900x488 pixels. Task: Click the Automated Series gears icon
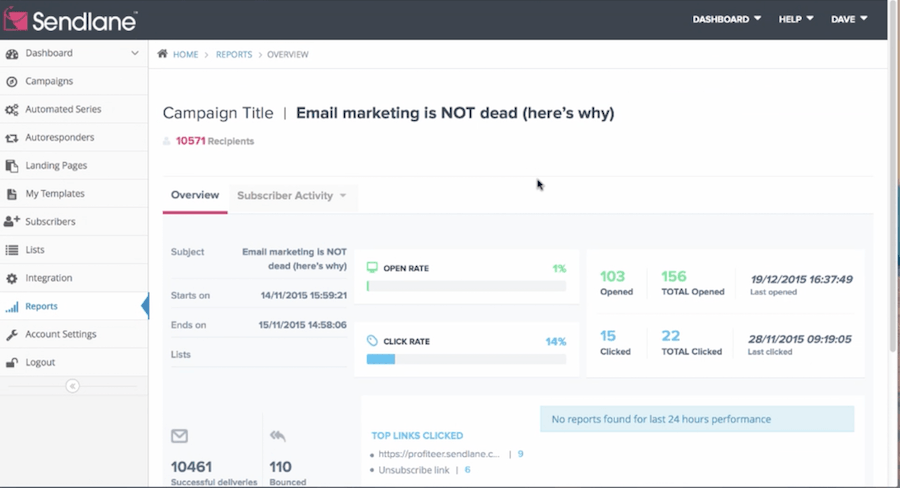(x=11, y=110)
